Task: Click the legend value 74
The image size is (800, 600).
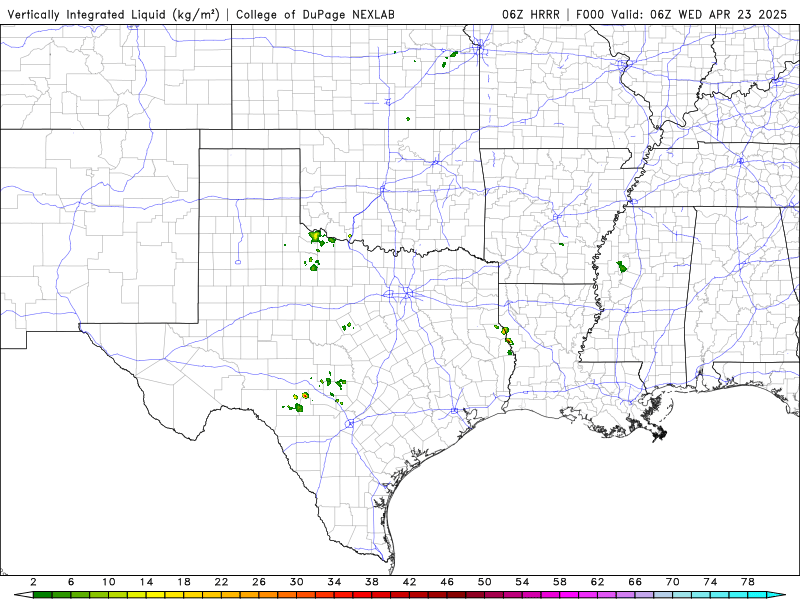Action: pos(710,582)
